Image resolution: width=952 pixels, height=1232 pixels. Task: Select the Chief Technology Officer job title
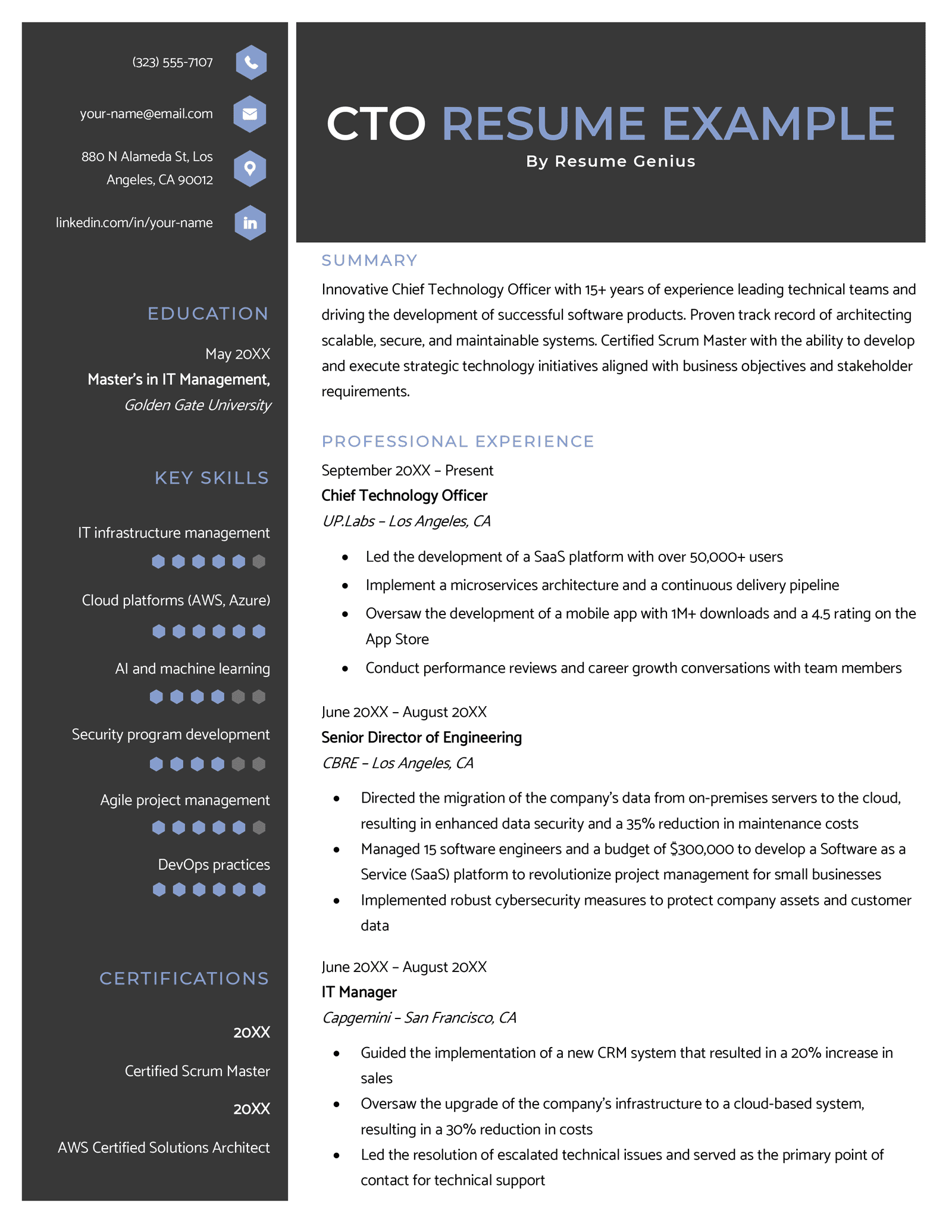coord(405,496)
